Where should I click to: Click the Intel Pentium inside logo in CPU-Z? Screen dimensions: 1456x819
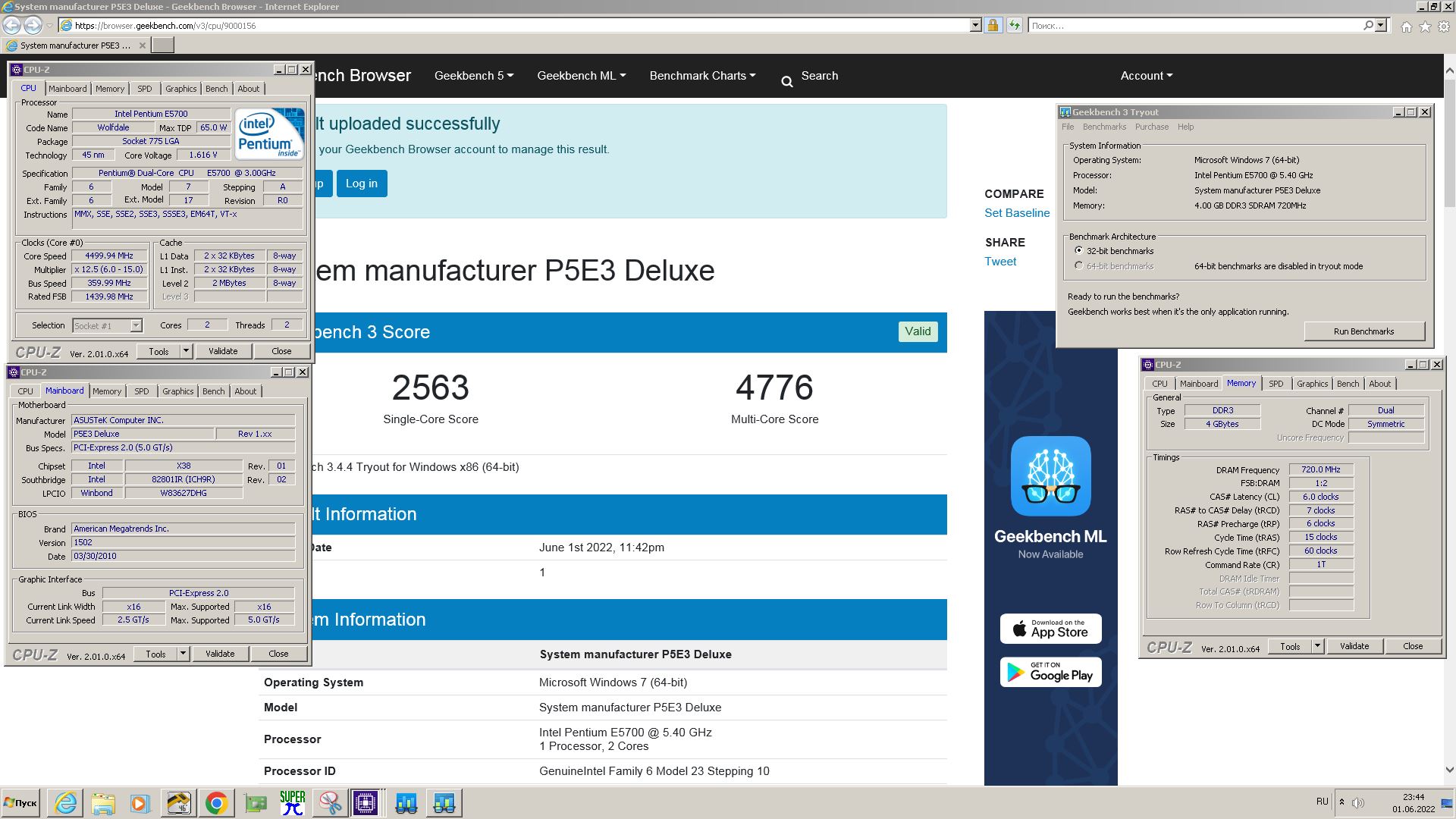pos(269,133)
